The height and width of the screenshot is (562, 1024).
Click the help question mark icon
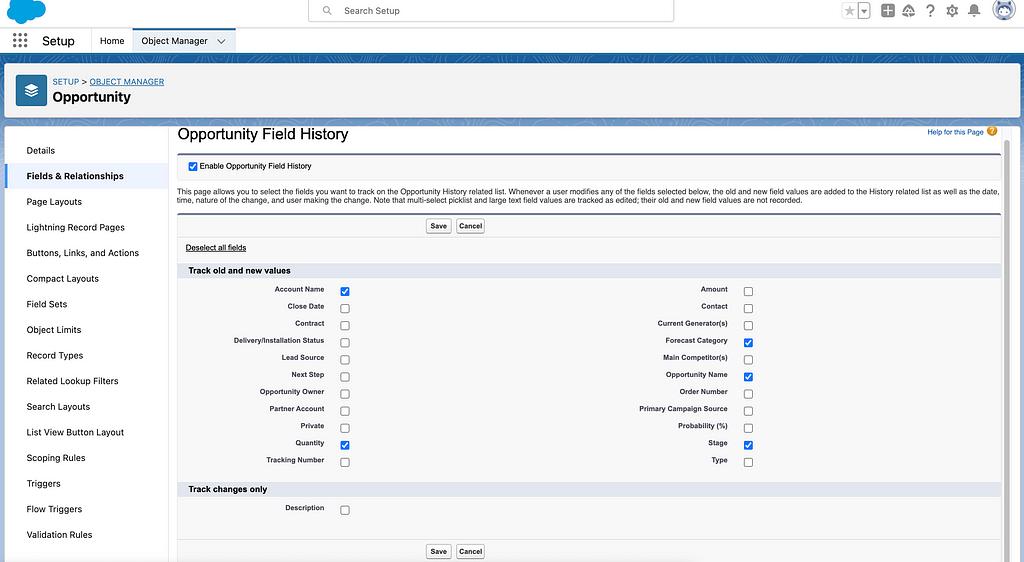pyautogui.click(x=930, y=11)
